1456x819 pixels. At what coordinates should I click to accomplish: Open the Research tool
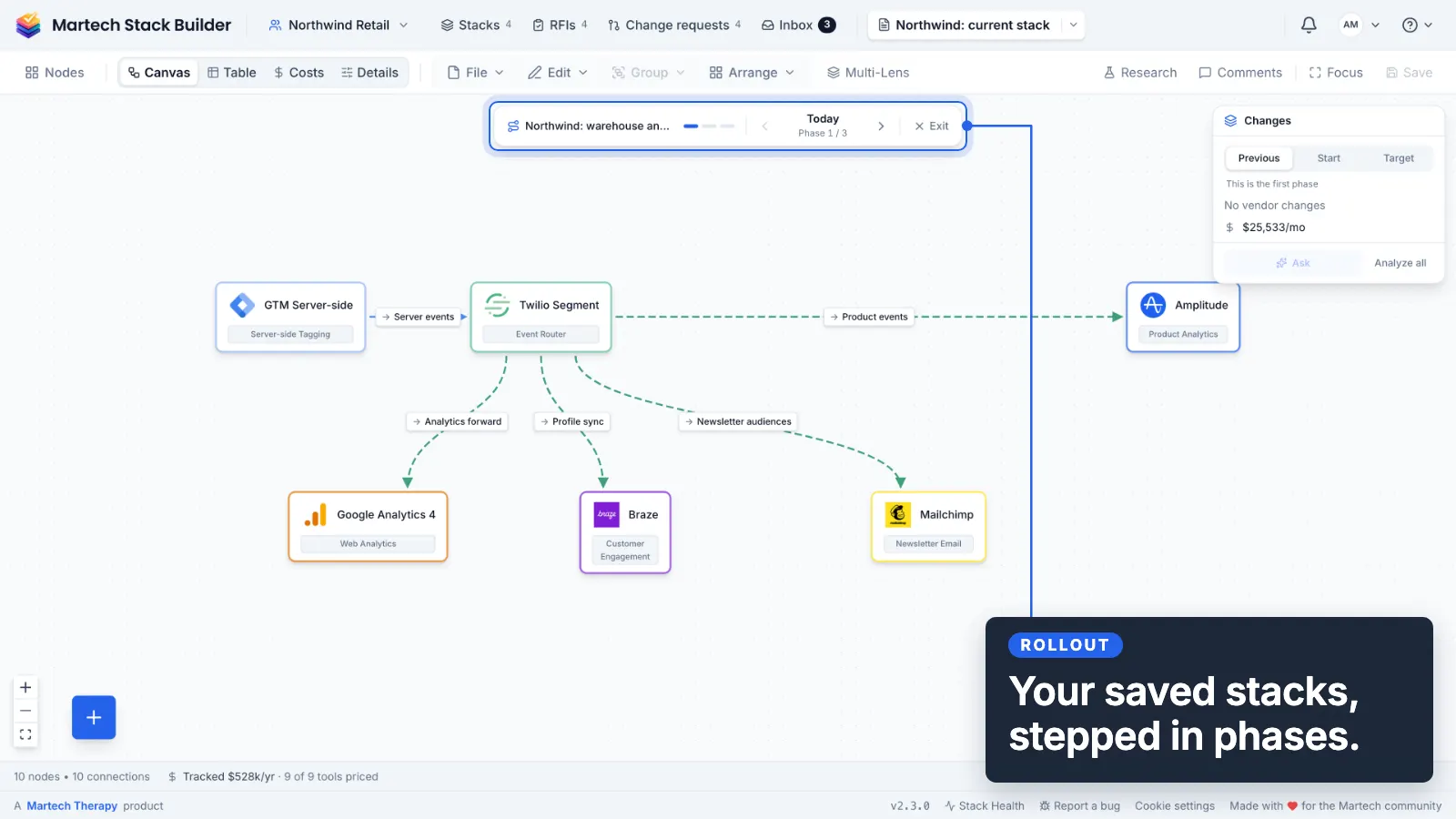coord(1140,72)
